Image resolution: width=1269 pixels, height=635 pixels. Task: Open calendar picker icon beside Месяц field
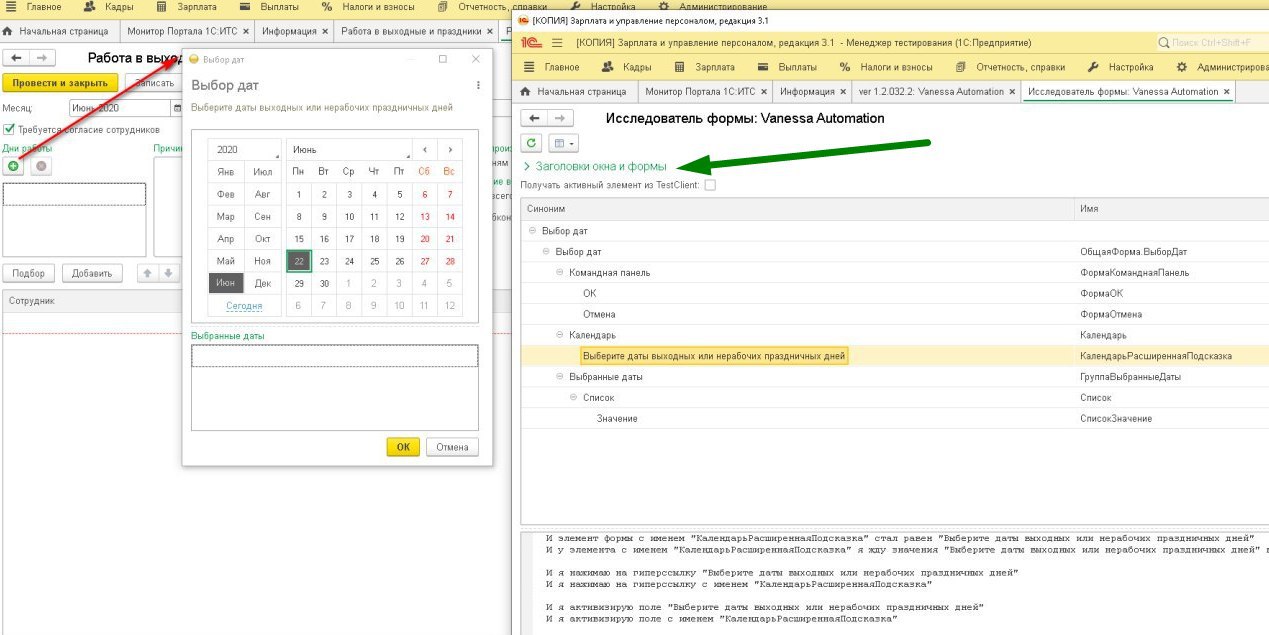[177, 108]
